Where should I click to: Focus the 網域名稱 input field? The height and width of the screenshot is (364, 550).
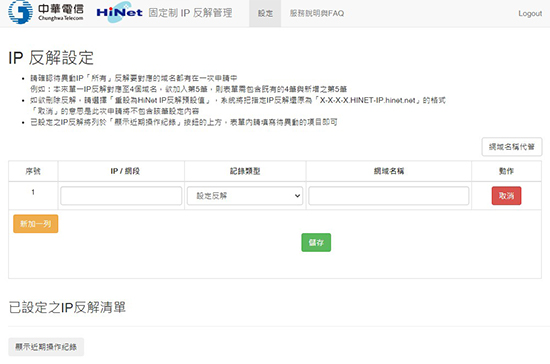[x=389, y=196]
